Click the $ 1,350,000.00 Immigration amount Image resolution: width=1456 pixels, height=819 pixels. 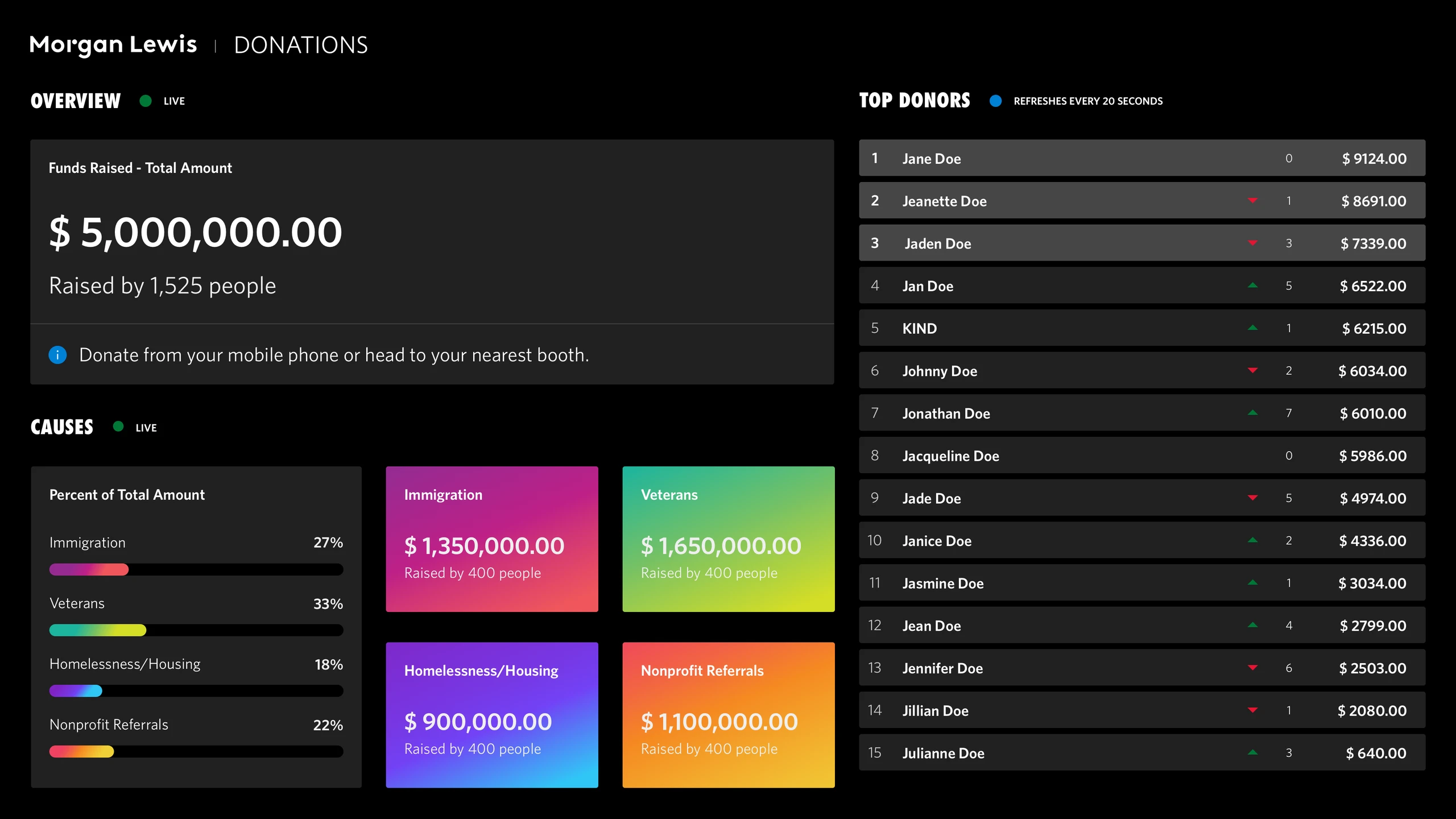point(484,546)
